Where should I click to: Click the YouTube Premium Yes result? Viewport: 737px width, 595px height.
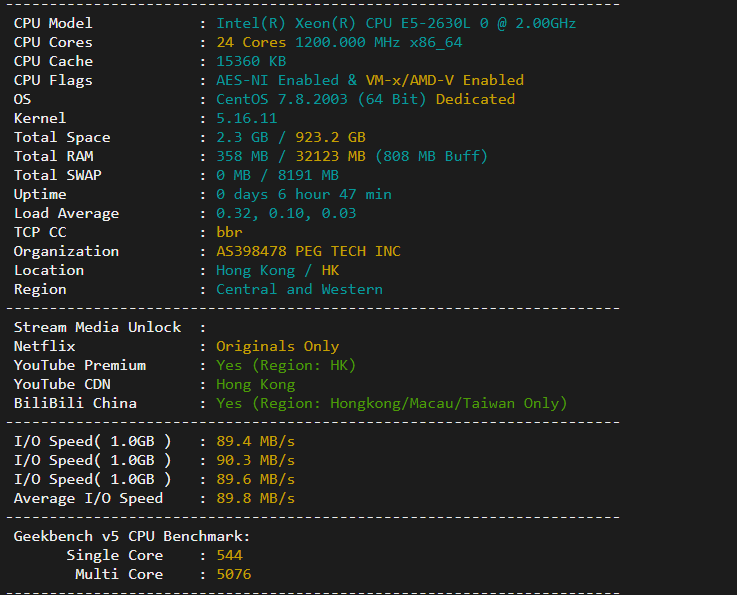tap(286, 365)
